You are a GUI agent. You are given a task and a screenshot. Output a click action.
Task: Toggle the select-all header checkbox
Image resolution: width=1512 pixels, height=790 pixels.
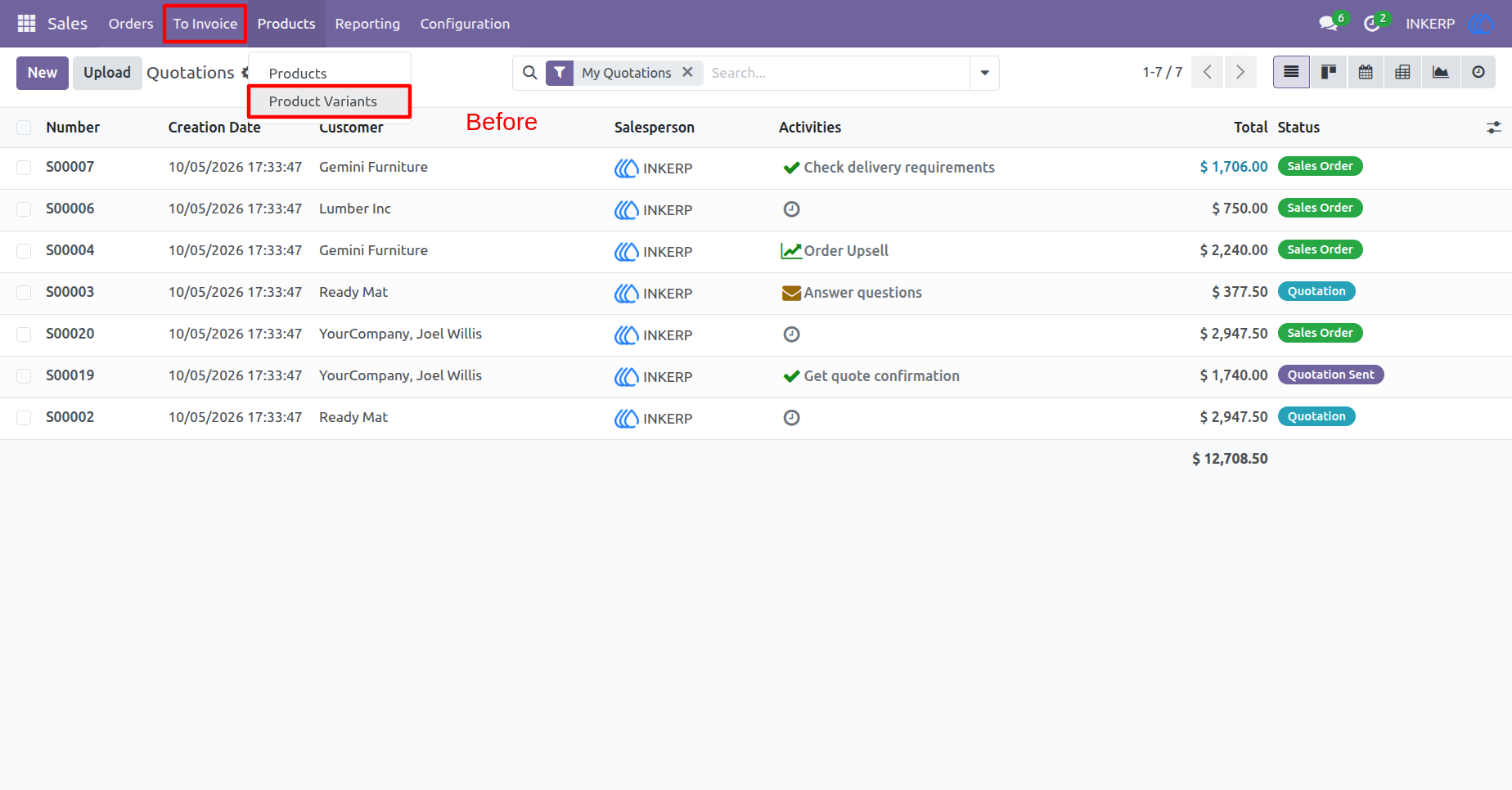[x=24, y=128]
